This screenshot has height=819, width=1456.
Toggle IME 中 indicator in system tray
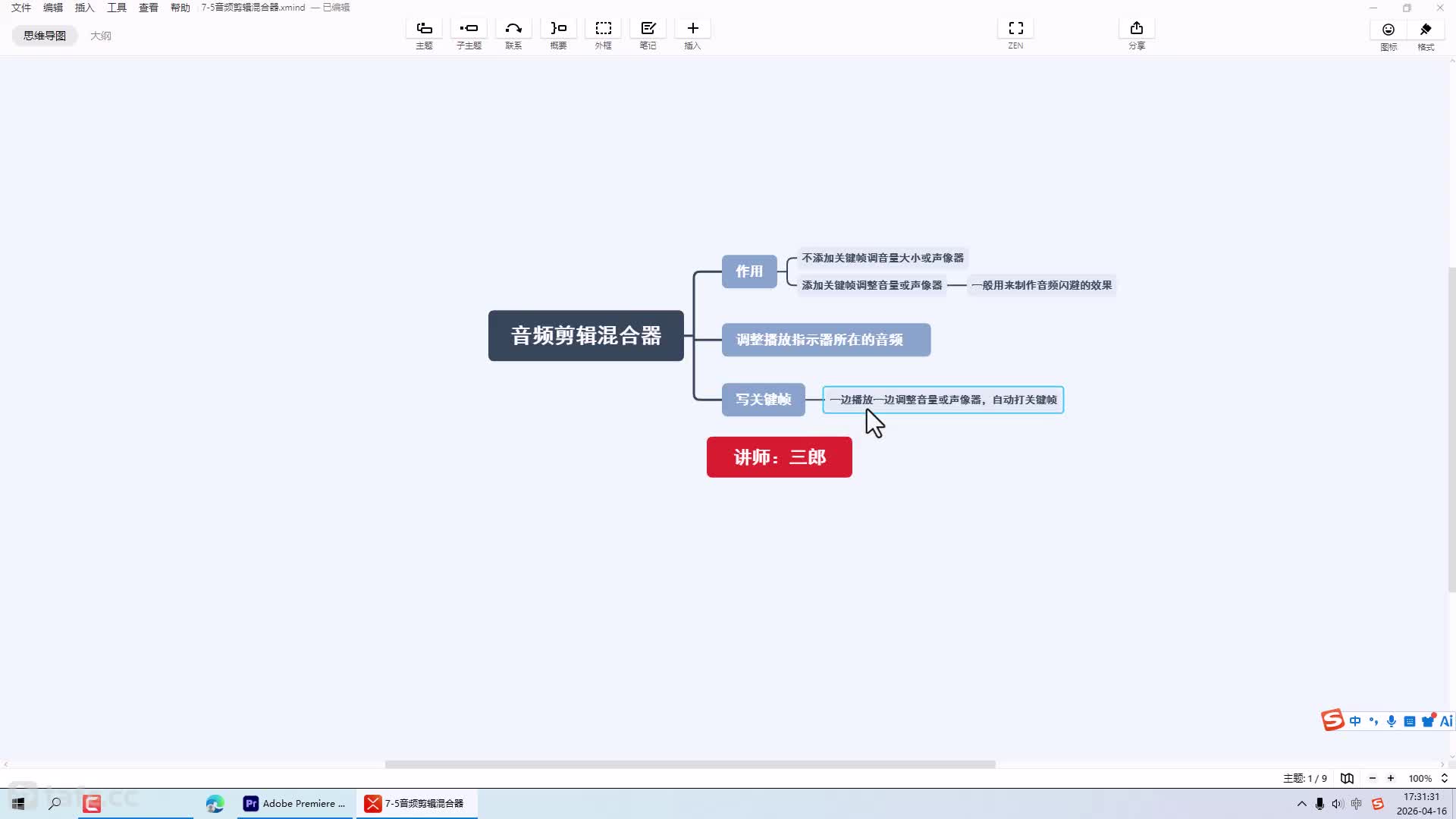click(1357, 804)
